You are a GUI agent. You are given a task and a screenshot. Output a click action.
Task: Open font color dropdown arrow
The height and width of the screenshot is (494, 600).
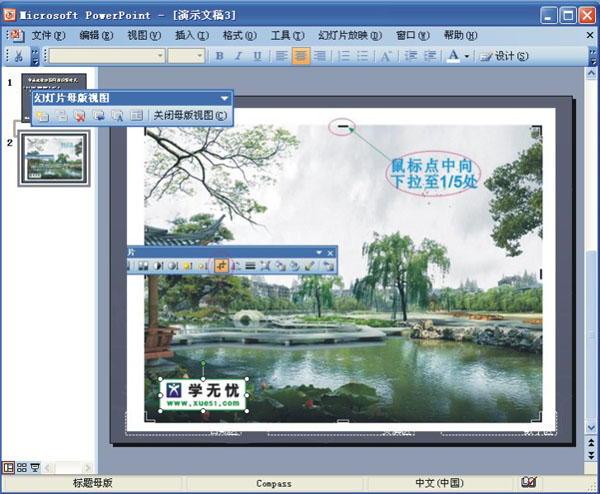tap(467, 57)
